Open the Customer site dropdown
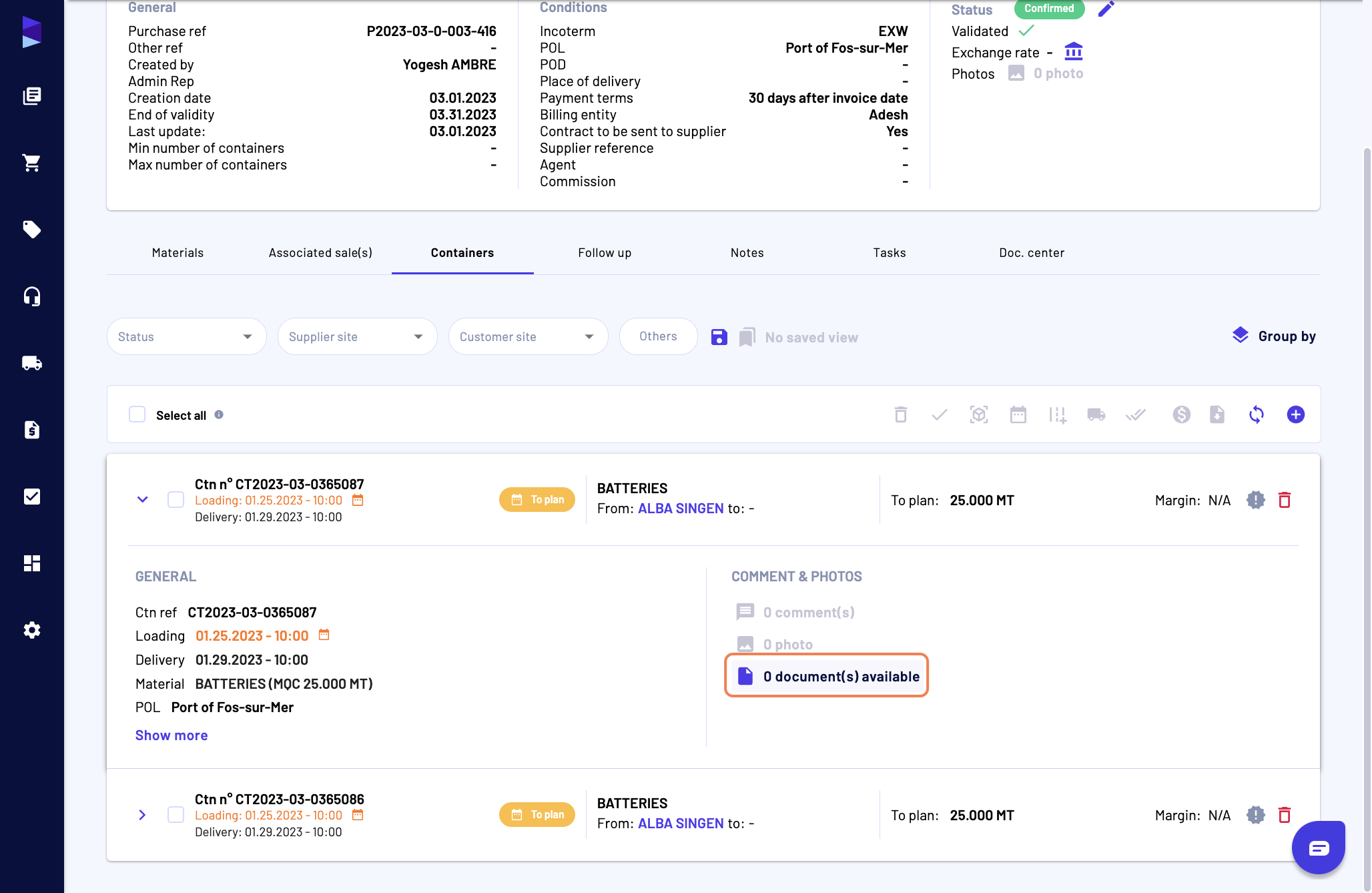This screenshot has height=893, width=1372. (x=528, y=336)
